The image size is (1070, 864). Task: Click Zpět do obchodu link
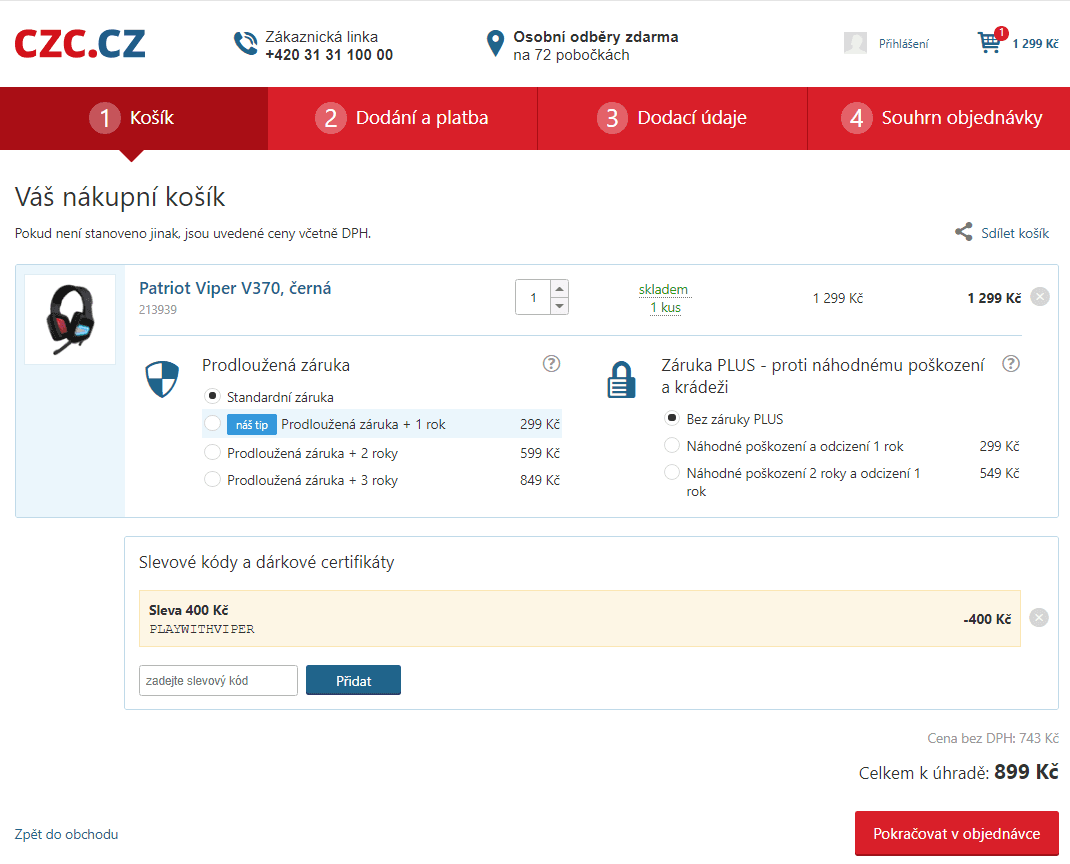pyautogui.click(x=66, y=834)
